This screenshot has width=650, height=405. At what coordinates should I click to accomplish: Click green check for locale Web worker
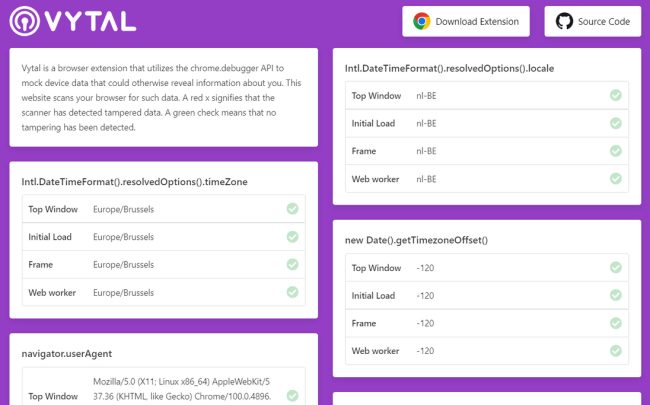616,179
